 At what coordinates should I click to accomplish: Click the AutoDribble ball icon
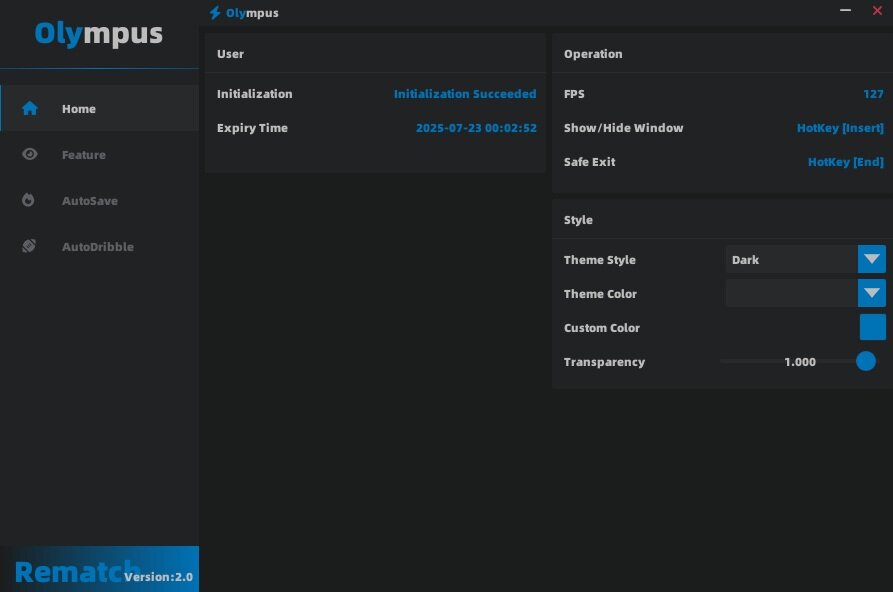pos(29,246)
